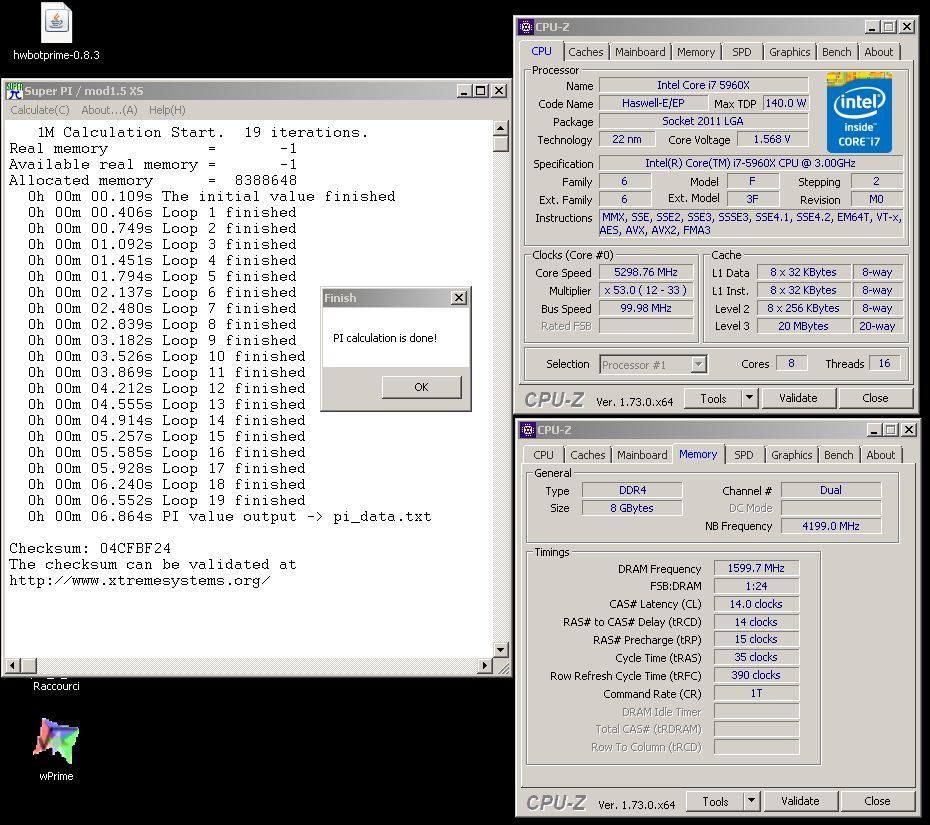Switch to Bench tab in top CPU-Z
Image resolution: width=930 pixels, height=825 pixels.
[x=836, y=52]
